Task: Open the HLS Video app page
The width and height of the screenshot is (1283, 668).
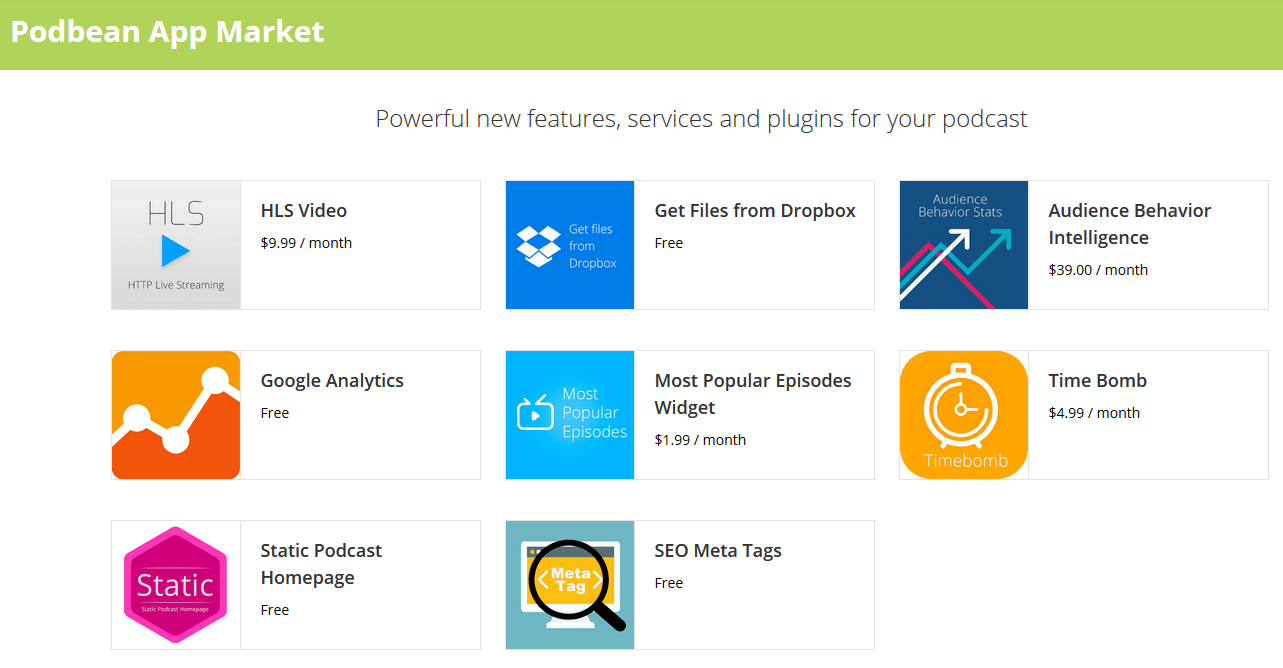Action: point(303,210)
